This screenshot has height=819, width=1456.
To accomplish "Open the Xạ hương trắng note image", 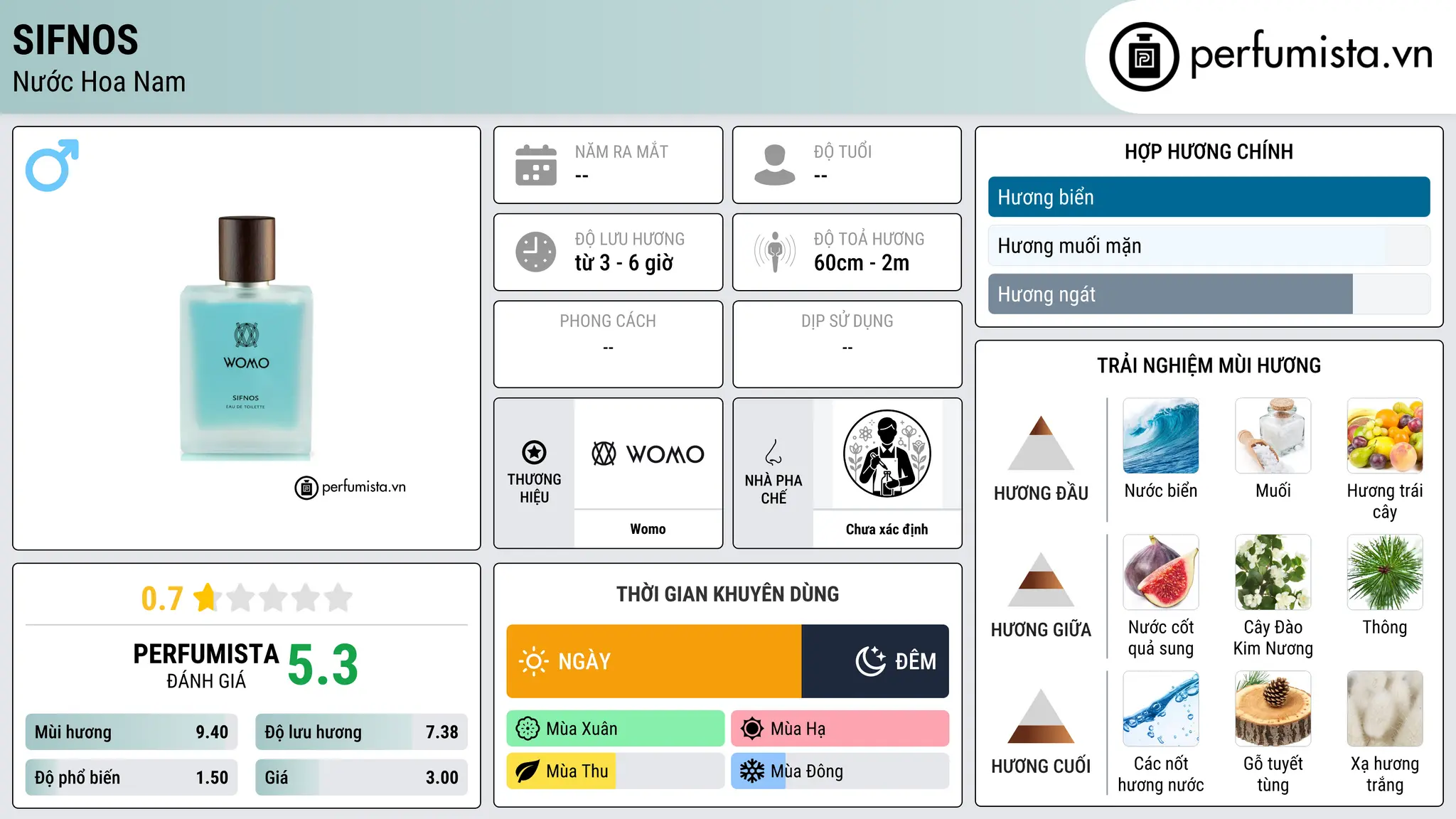I will pos(1385,709).
